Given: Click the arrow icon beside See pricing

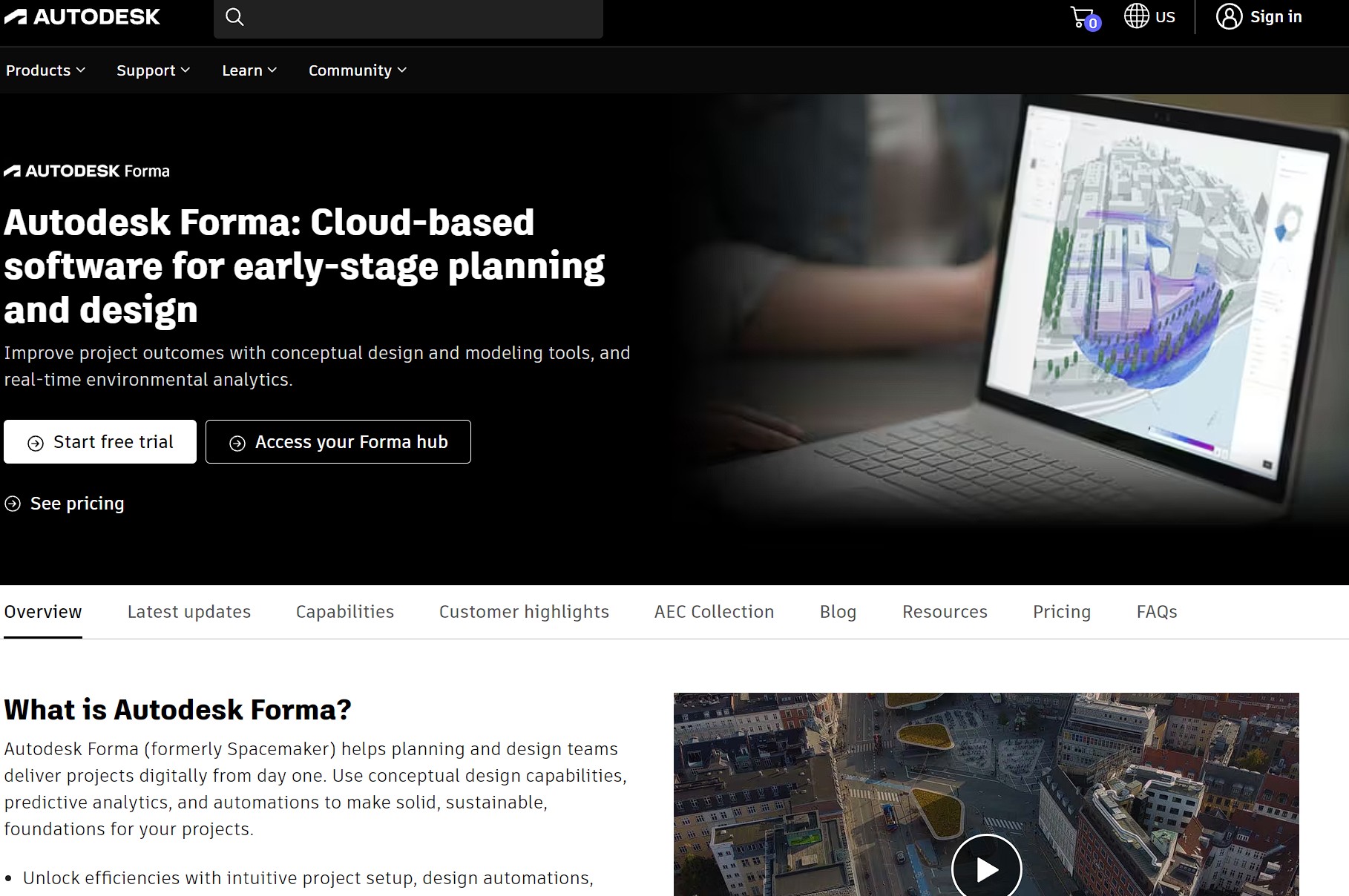Looking at the screenshot, I should click(12, 504).
